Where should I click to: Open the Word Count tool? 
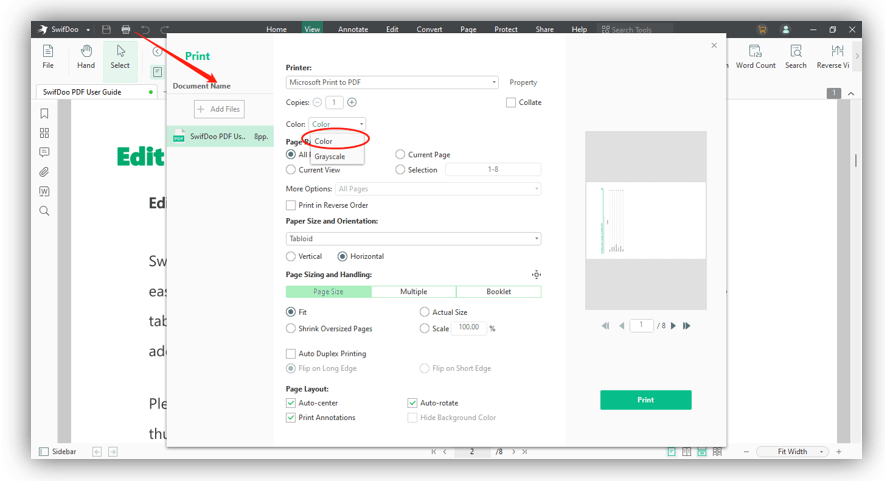pos(755,57)
